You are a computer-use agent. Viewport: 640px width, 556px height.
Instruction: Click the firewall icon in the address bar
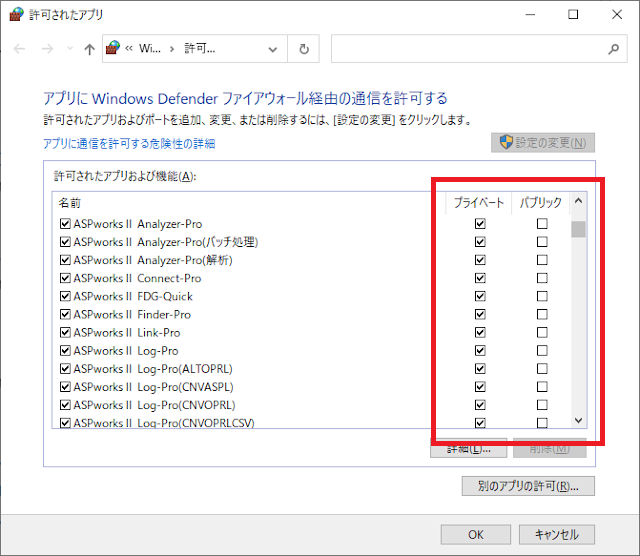113,48
